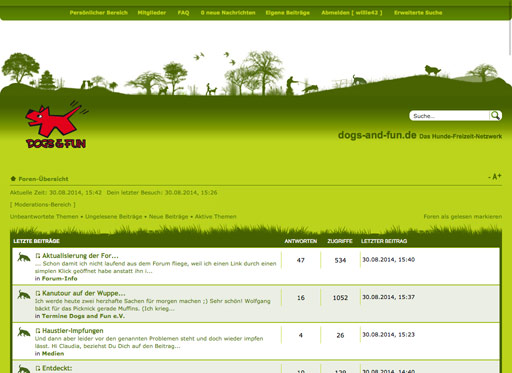Click the Dogs & Fun red dog logo
Screen dimensions: 512x373
(x=57, y=125)
